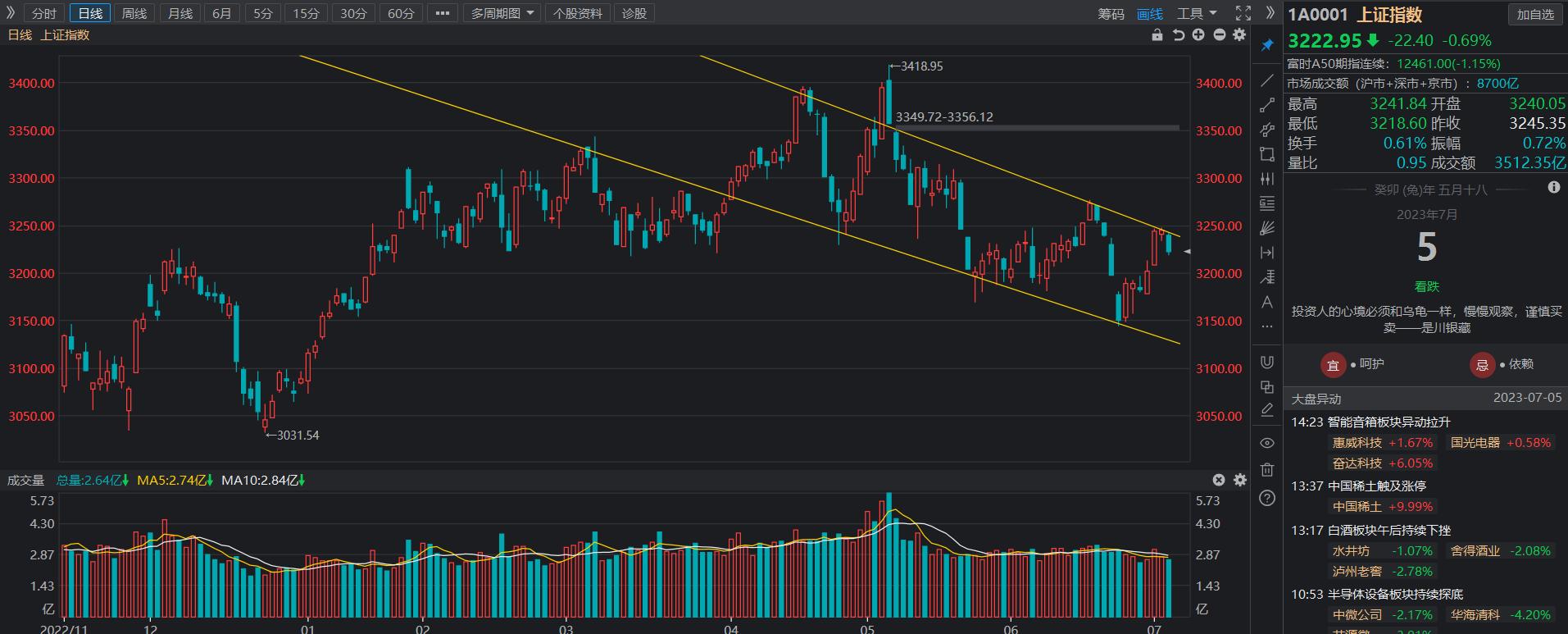Expand more periods via the ellipsis button
This screenshot has height=634, width=1568.
[443, 13]
